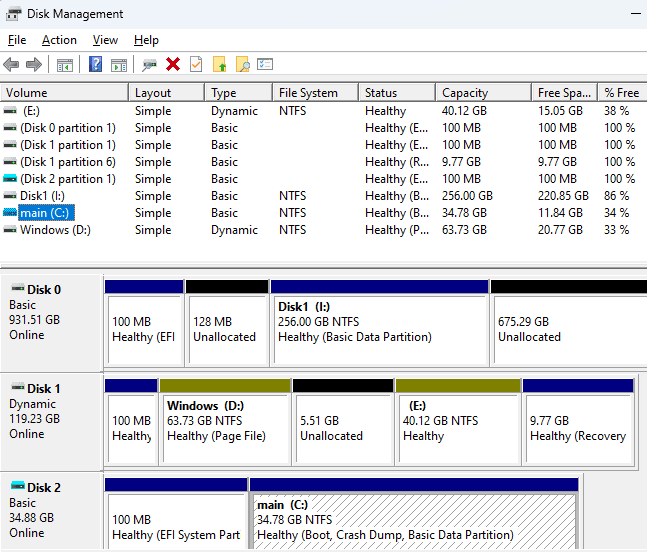
Task: Click the Disk 2 teal disk icon in lower pane
Action: coord(18,486)
